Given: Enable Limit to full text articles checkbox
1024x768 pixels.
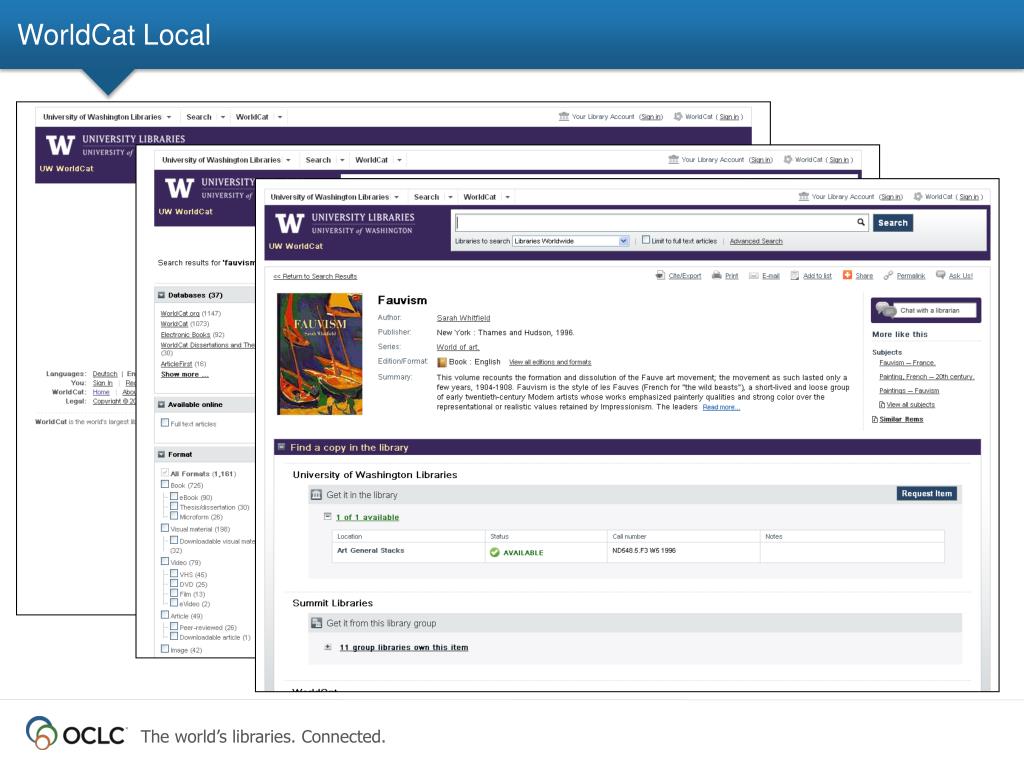Looking at the screenshot, I should (x=646, y=240).
